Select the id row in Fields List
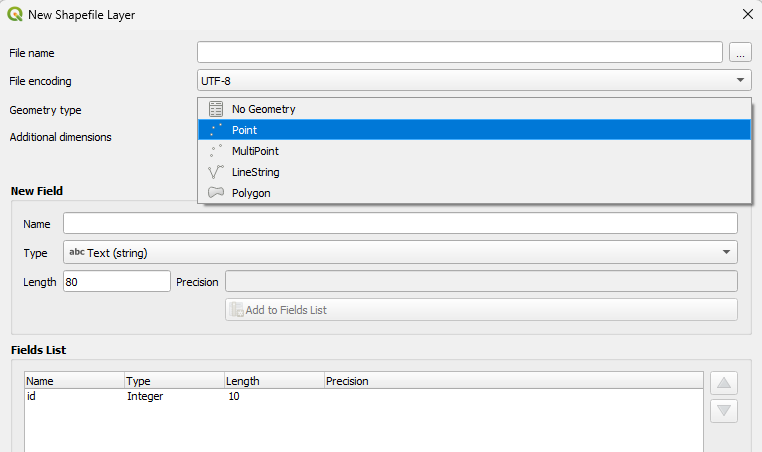 click(x=364, y=396)
